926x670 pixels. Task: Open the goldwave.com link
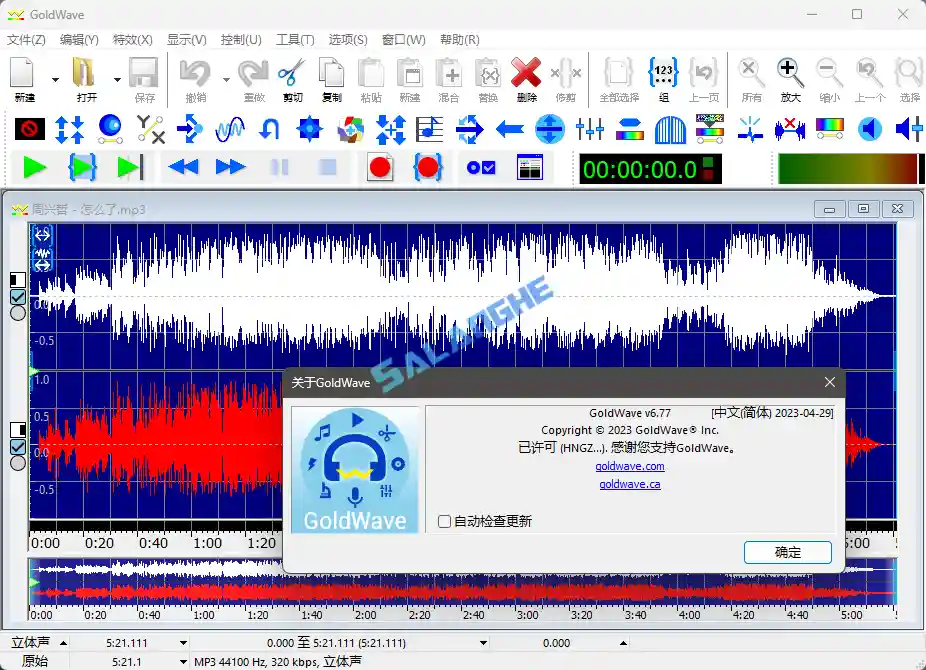click(630, 466)
